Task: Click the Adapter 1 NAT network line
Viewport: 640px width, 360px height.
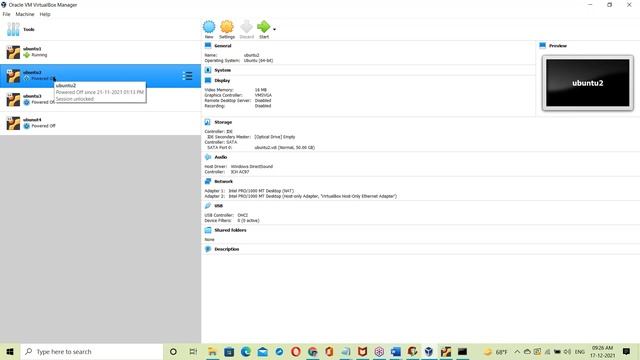Action: point(249,191)
